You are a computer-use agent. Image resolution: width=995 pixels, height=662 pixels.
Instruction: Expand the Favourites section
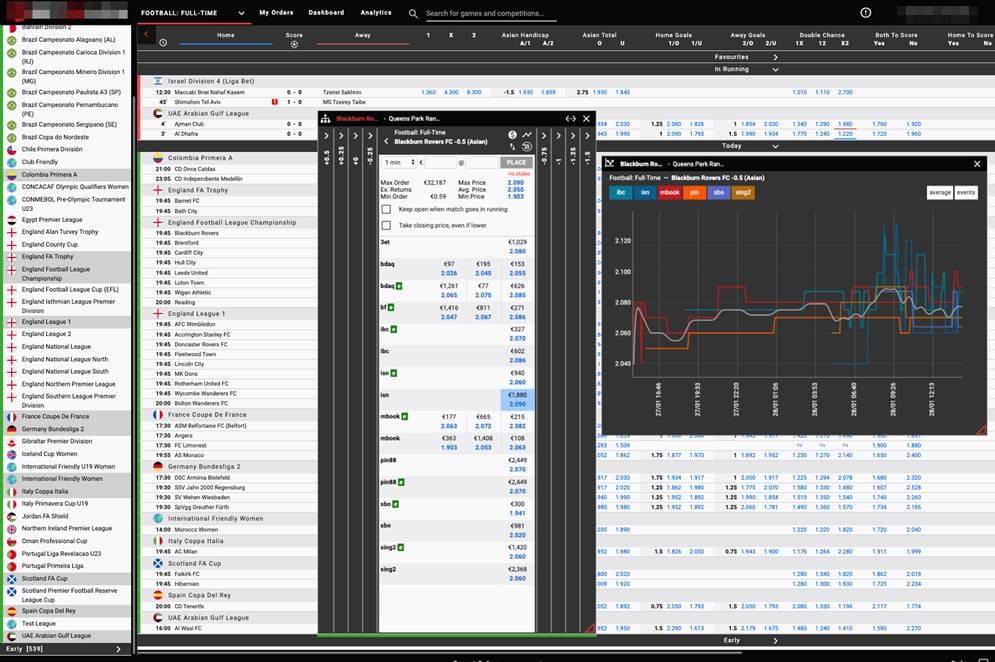tap(775, 57)
